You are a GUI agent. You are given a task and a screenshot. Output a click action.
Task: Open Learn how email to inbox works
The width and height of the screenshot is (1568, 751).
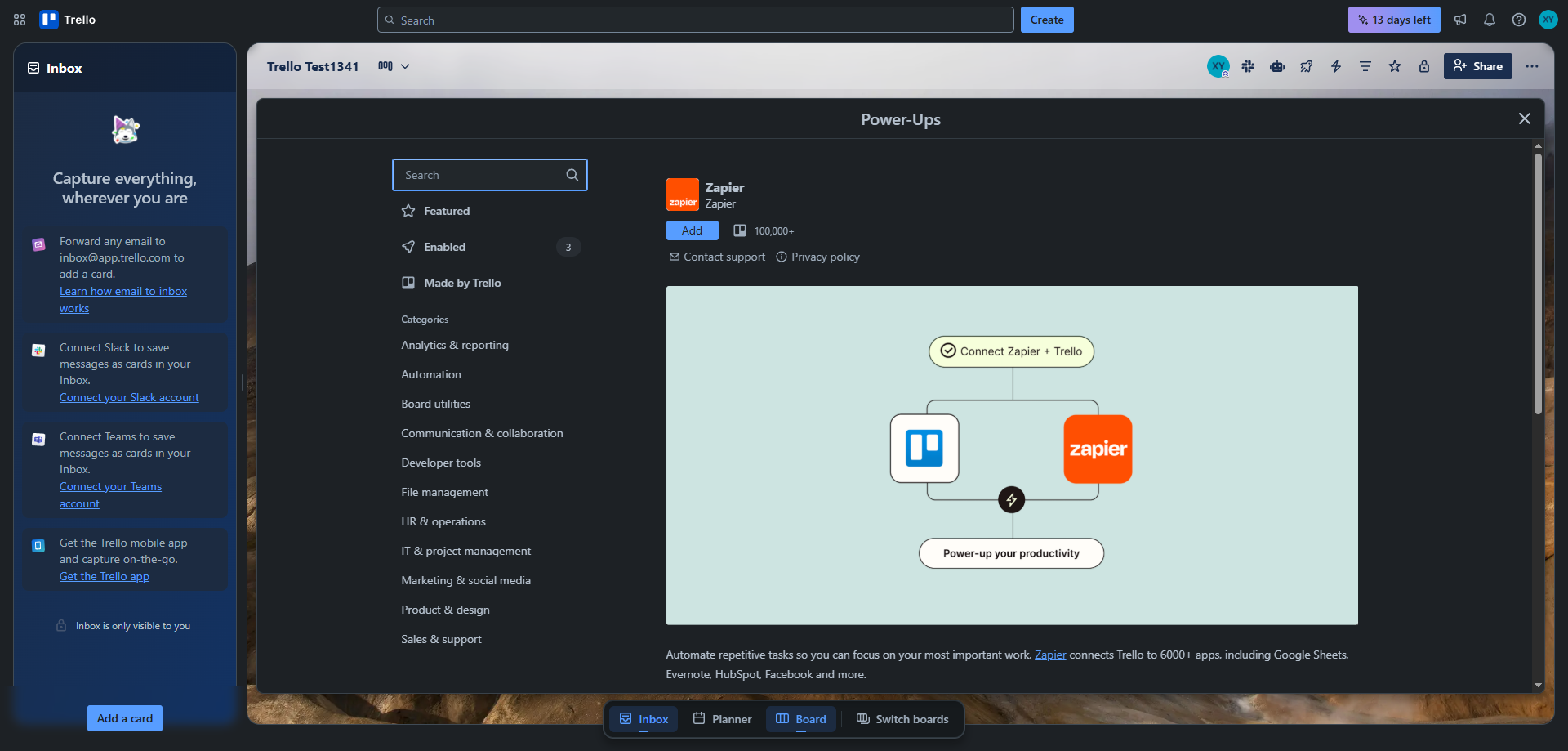pos(123,300)
